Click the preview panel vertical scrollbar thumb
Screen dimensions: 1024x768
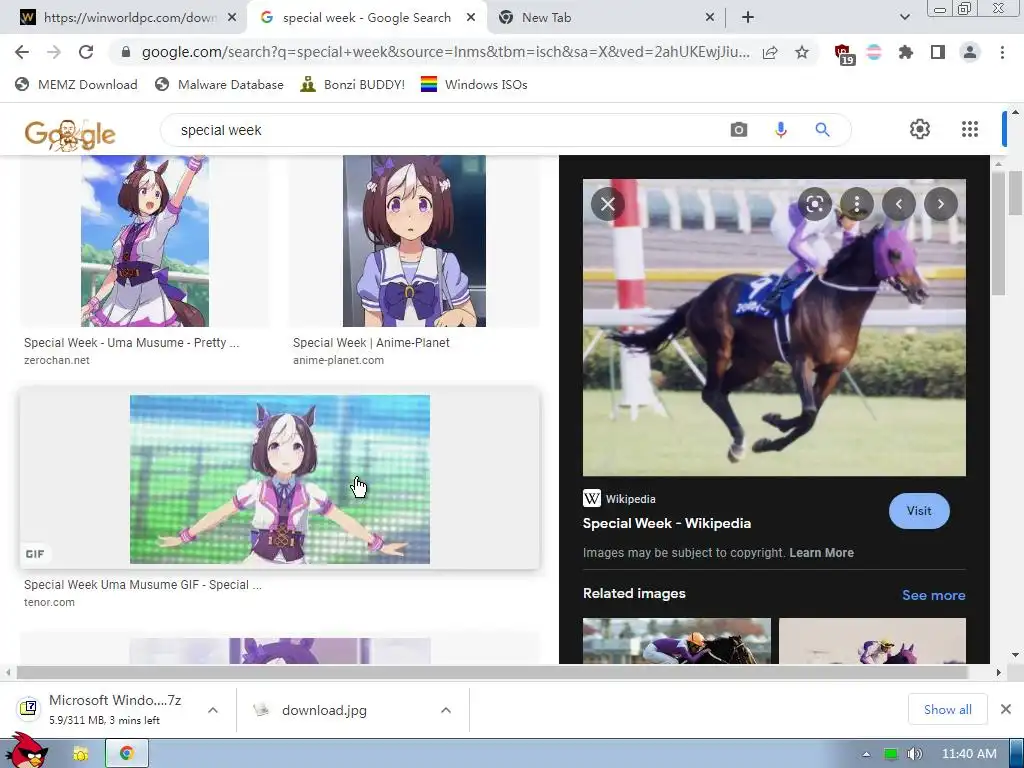997,232
